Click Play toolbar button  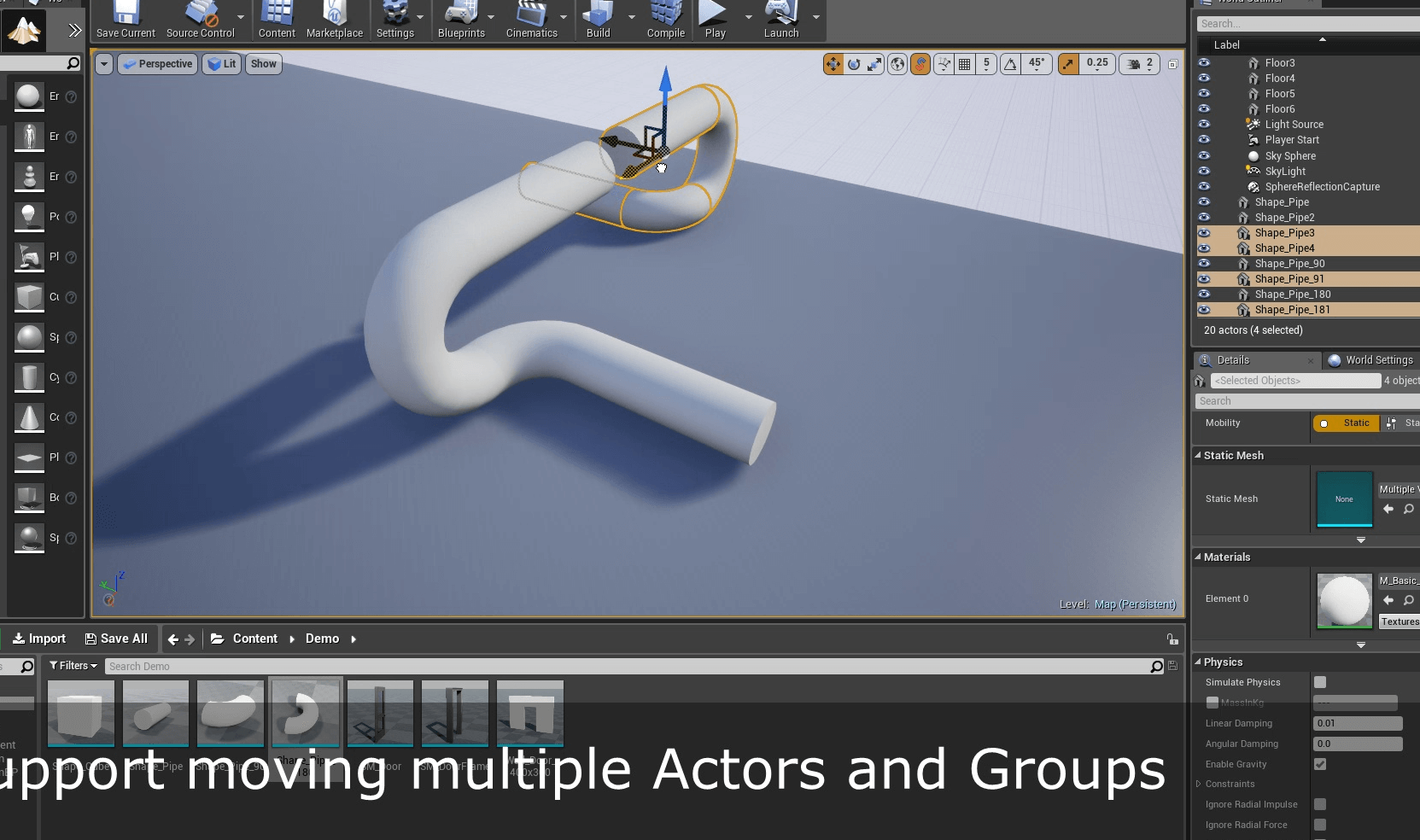point(715,20)
